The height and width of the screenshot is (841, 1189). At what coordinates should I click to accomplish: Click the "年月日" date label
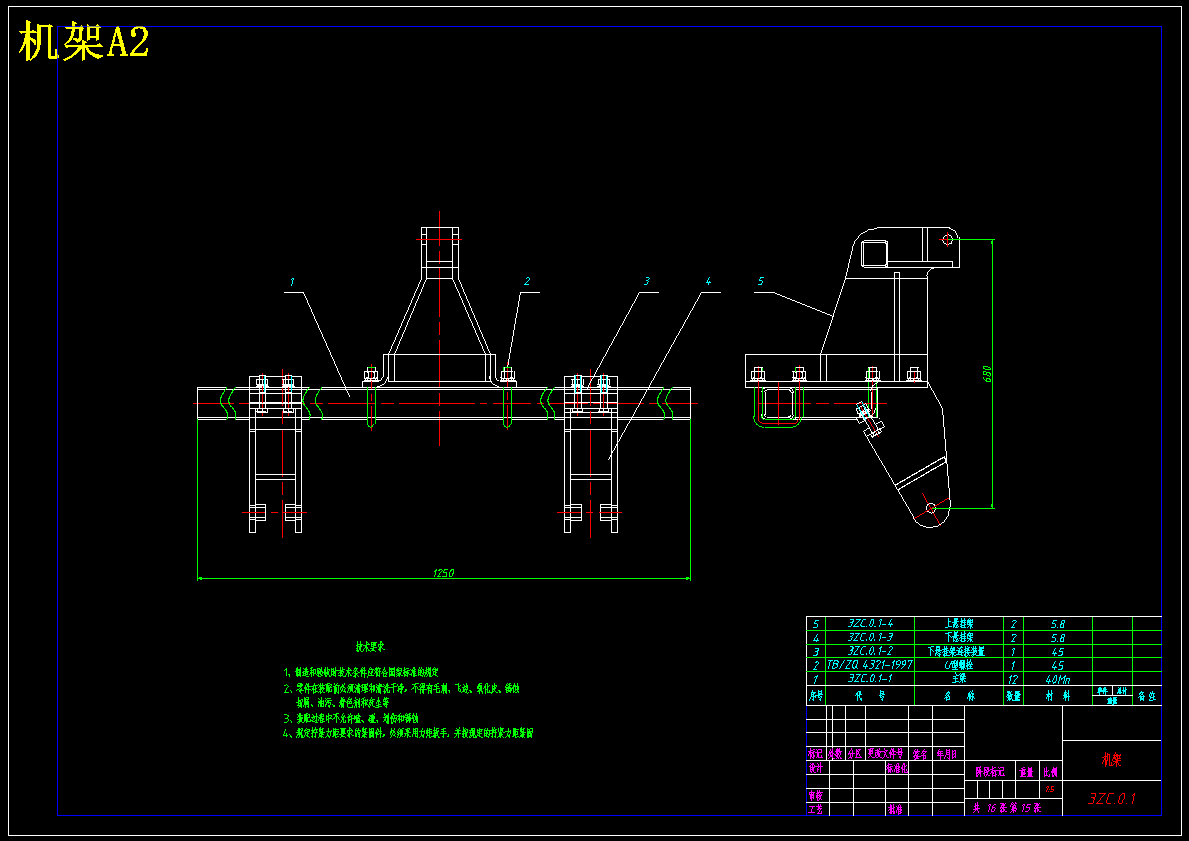[x=947, y=755]
